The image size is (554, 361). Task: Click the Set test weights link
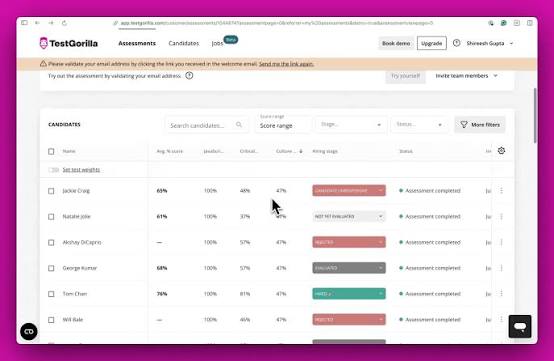(81, 170)
